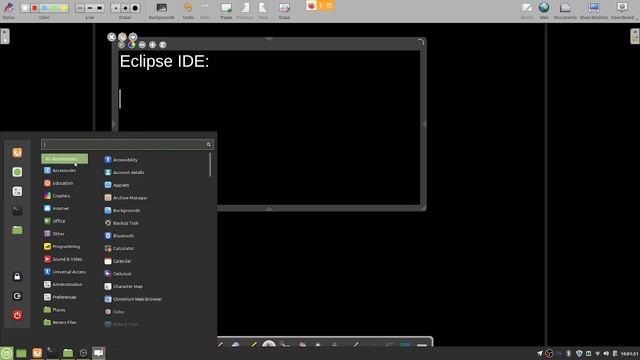Click the logout icon in menu
The image size is (640, 360).
click(17, 296)
